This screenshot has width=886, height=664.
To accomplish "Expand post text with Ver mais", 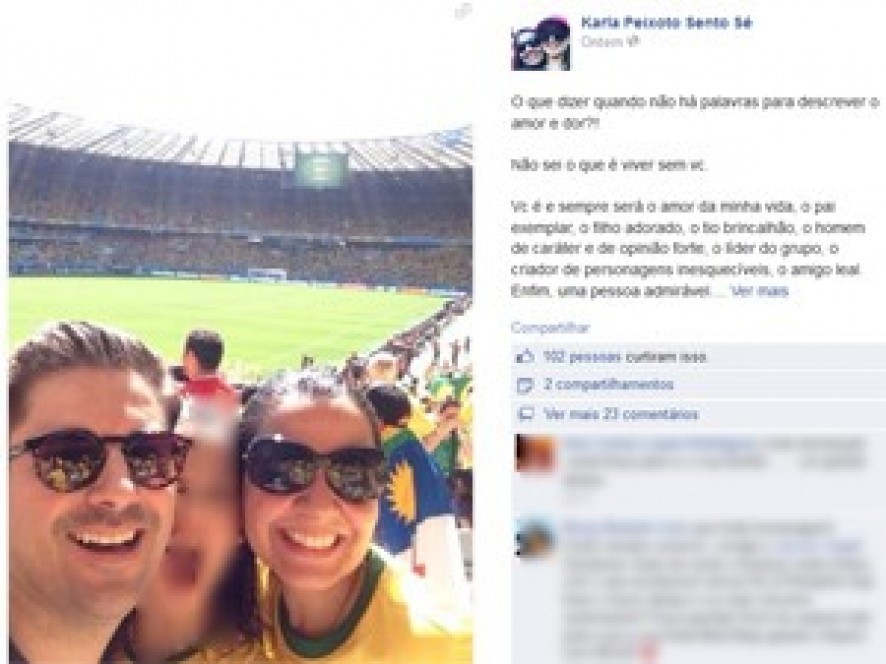I will [759, 292].
